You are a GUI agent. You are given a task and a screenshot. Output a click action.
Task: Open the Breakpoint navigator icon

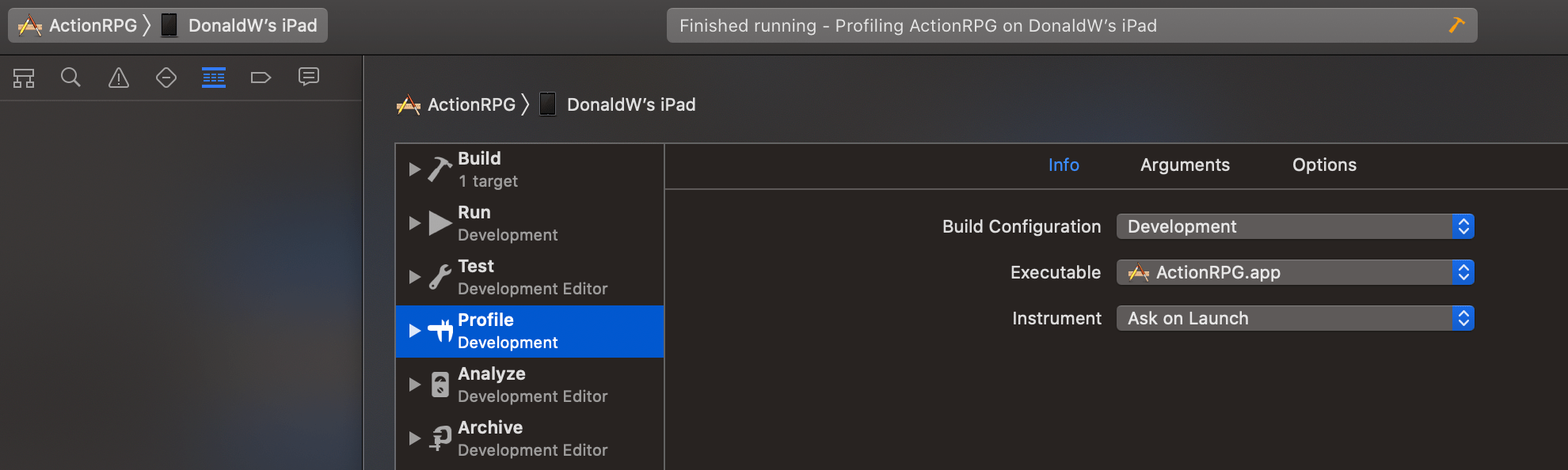[261, 78]
